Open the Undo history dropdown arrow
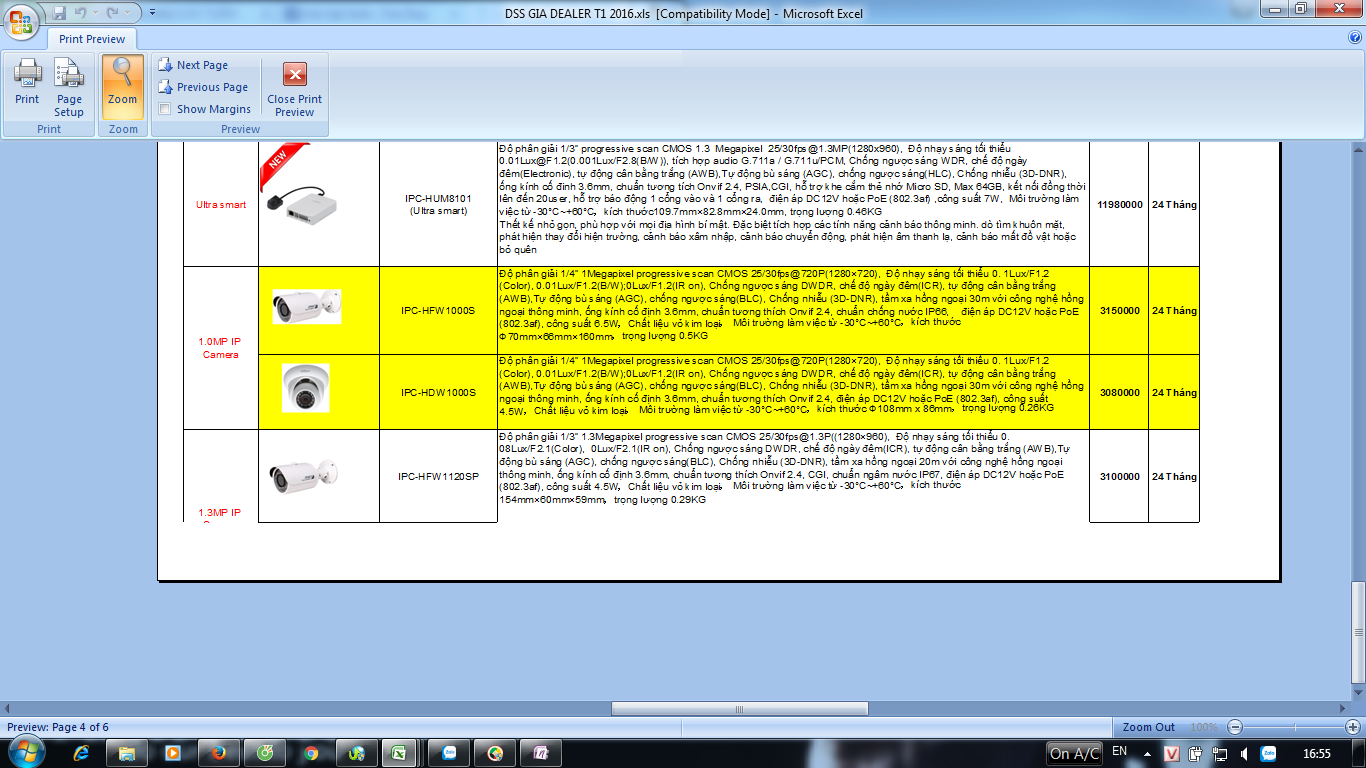The image size is (1366, 768). tap(98, 14)
